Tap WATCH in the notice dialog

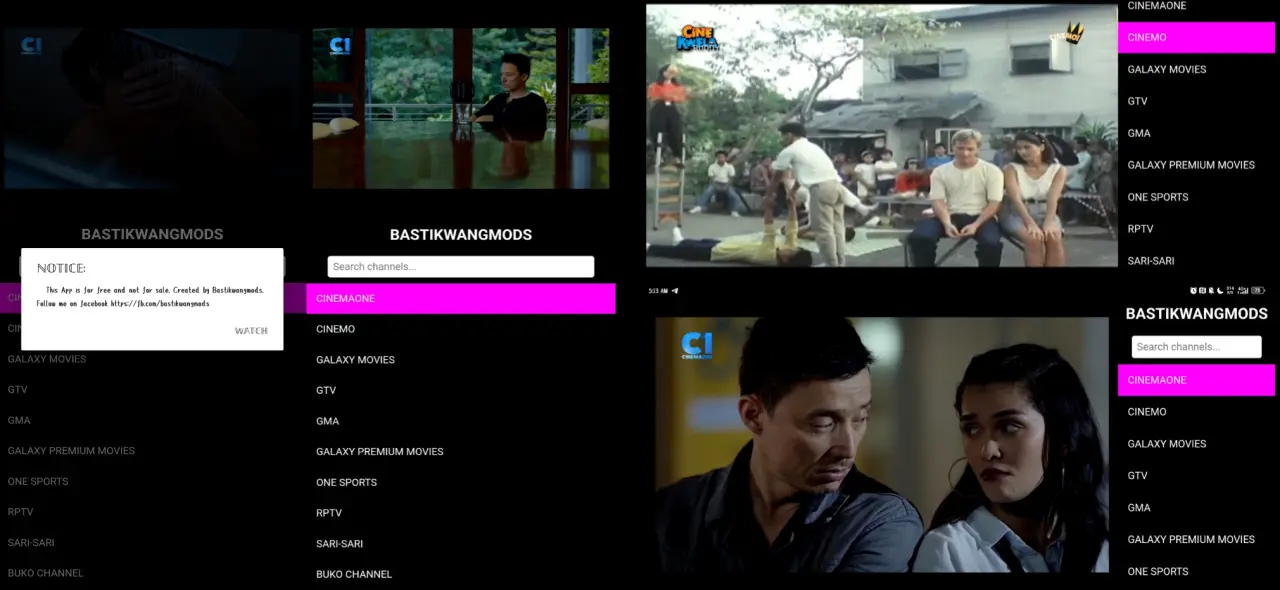251,331
